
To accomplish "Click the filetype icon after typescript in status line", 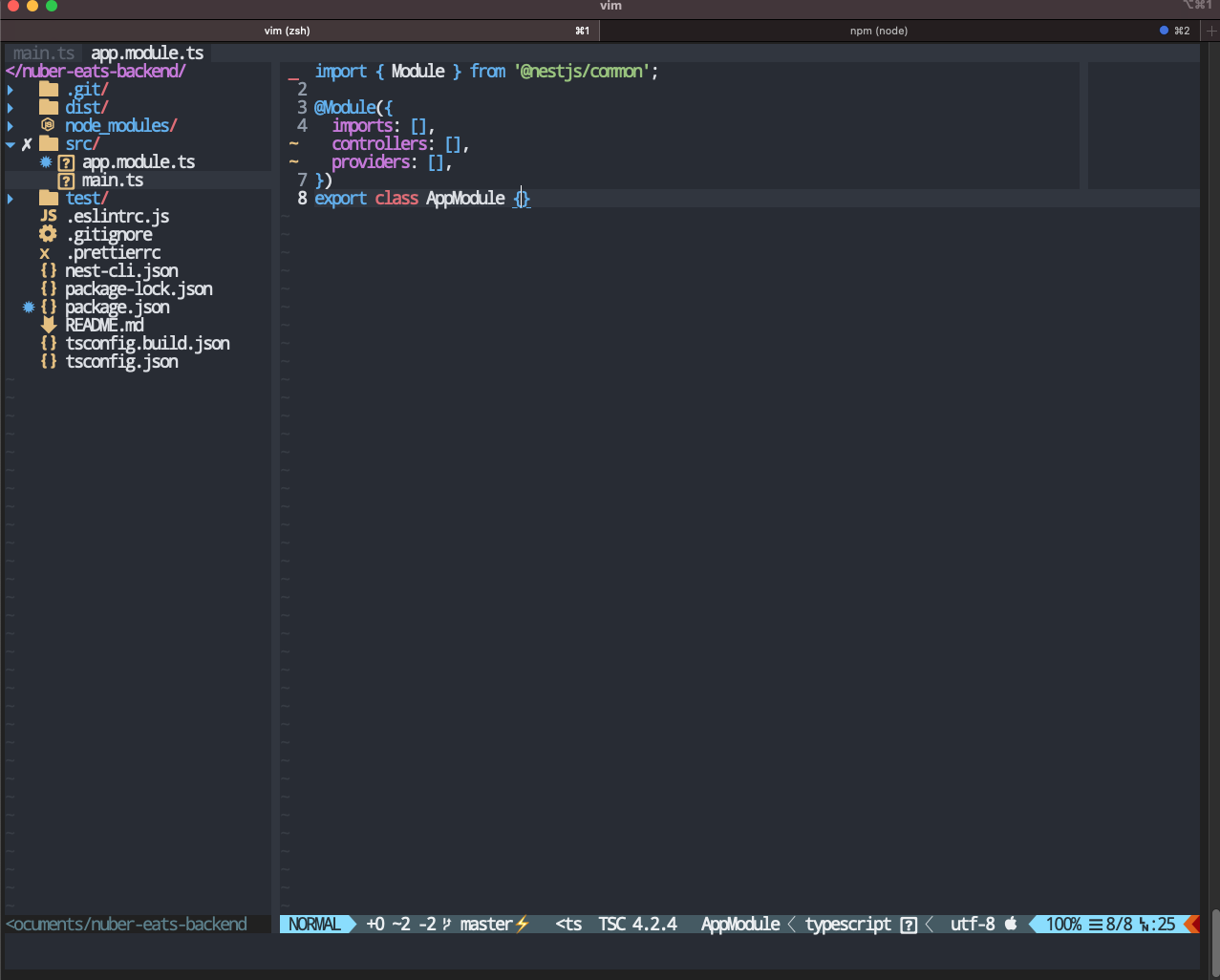I will [909, 925].
